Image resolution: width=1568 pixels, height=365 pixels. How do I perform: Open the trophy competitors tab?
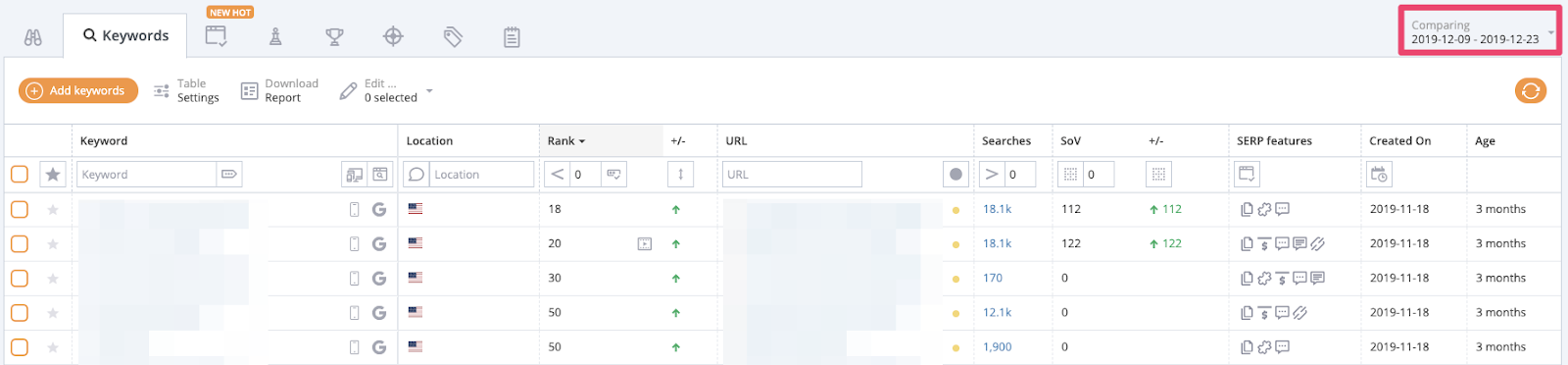[x=334, y=37]
